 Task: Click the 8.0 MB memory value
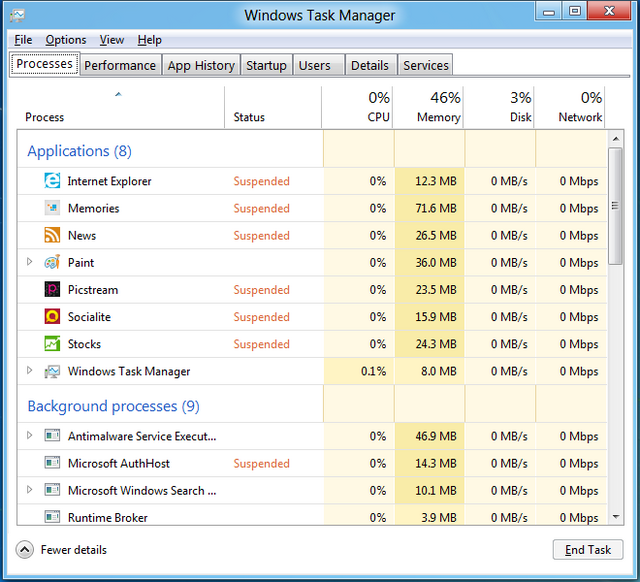pyautogui.click(x=438, y=371)
